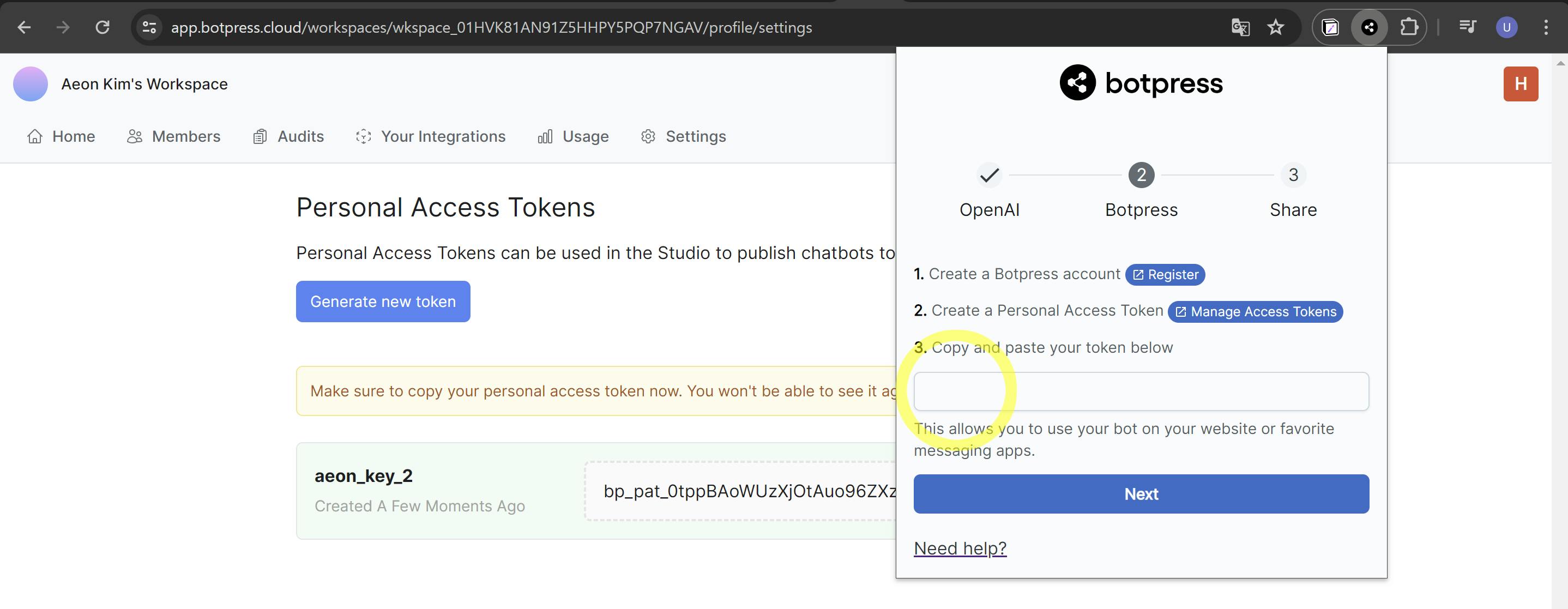Go to the Home tab

tap(62, 136)
